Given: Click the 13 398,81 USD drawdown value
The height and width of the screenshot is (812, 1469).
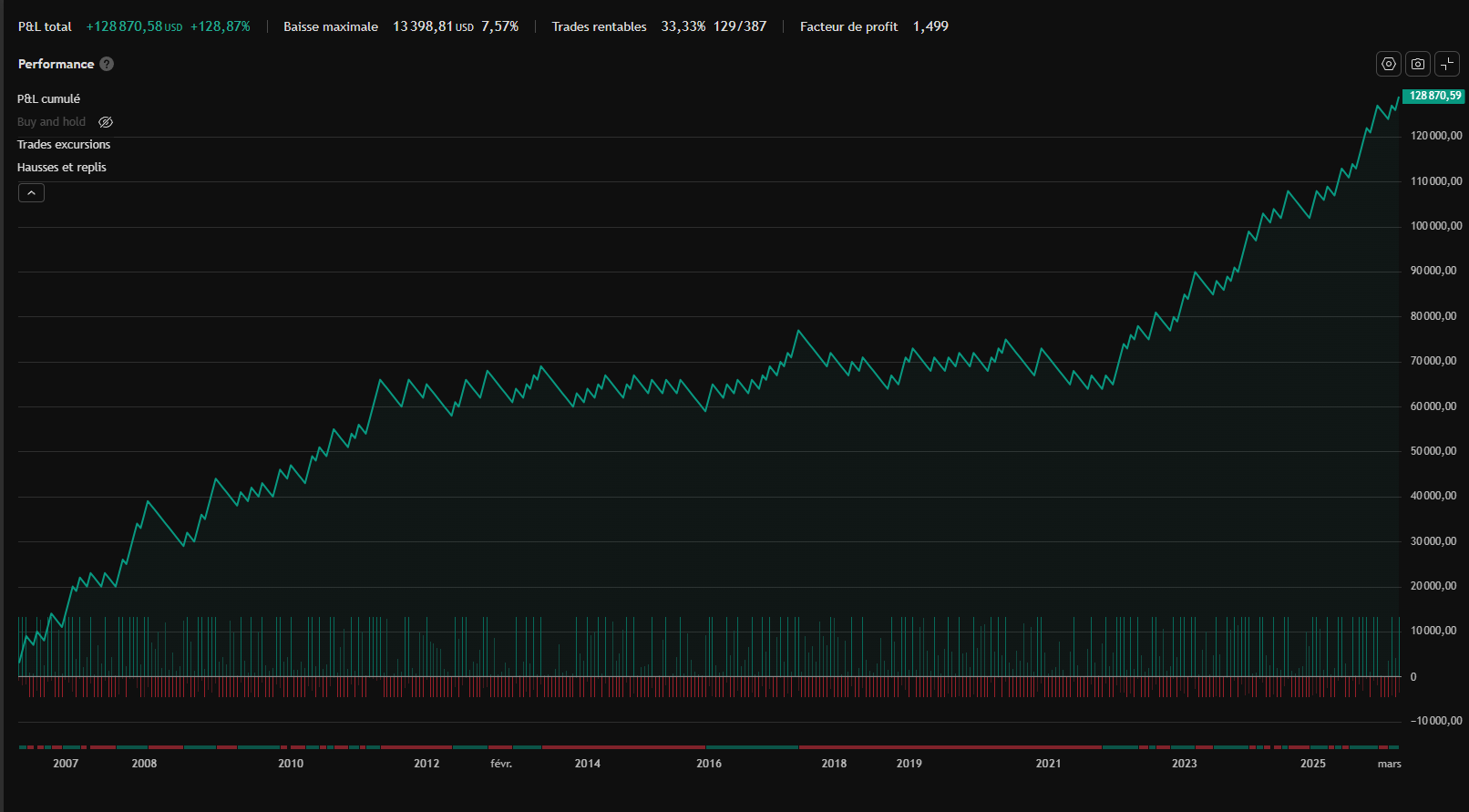Looking at the screenshot, I should click(x=433, y=26).
